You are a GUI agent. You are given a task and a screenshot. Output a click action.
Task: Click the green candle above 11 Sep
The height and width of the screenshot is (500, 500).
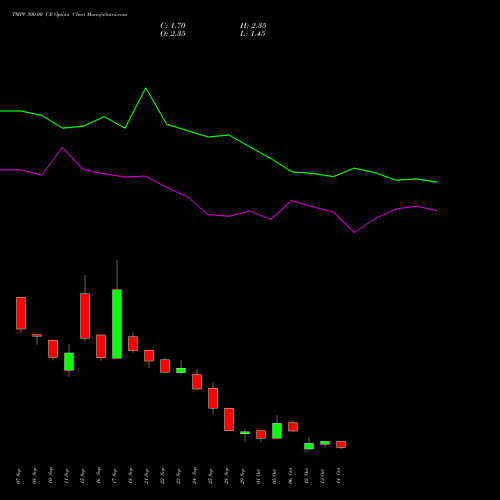(x=69, y=362)
